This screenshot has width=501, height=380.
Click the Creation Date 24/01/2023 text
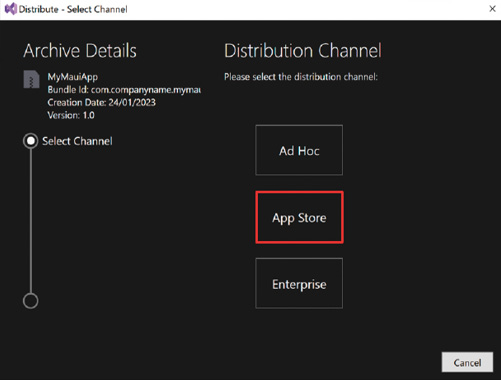(102, 102)
